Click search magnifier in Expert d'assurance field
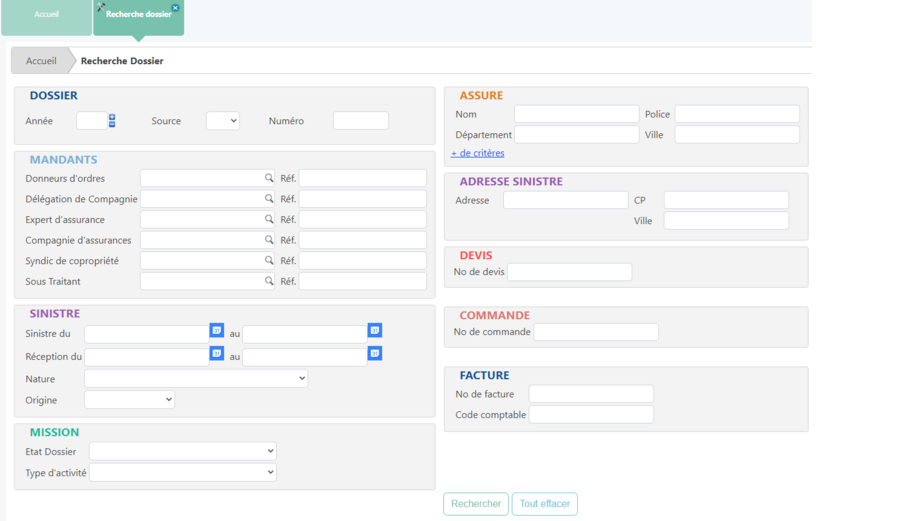 (x=268, y=219)
